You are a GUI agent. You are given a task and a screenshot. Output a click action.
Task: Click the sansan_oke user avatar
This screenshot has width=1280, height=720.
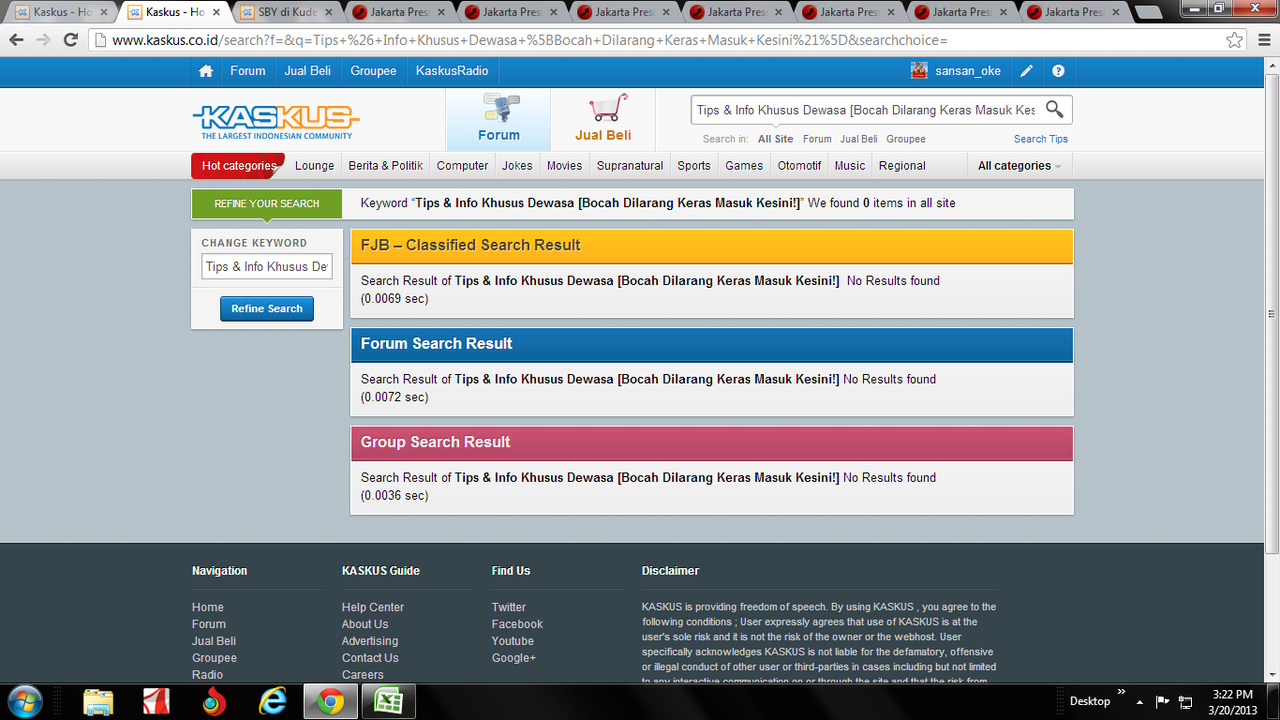(x=919, y=71)
